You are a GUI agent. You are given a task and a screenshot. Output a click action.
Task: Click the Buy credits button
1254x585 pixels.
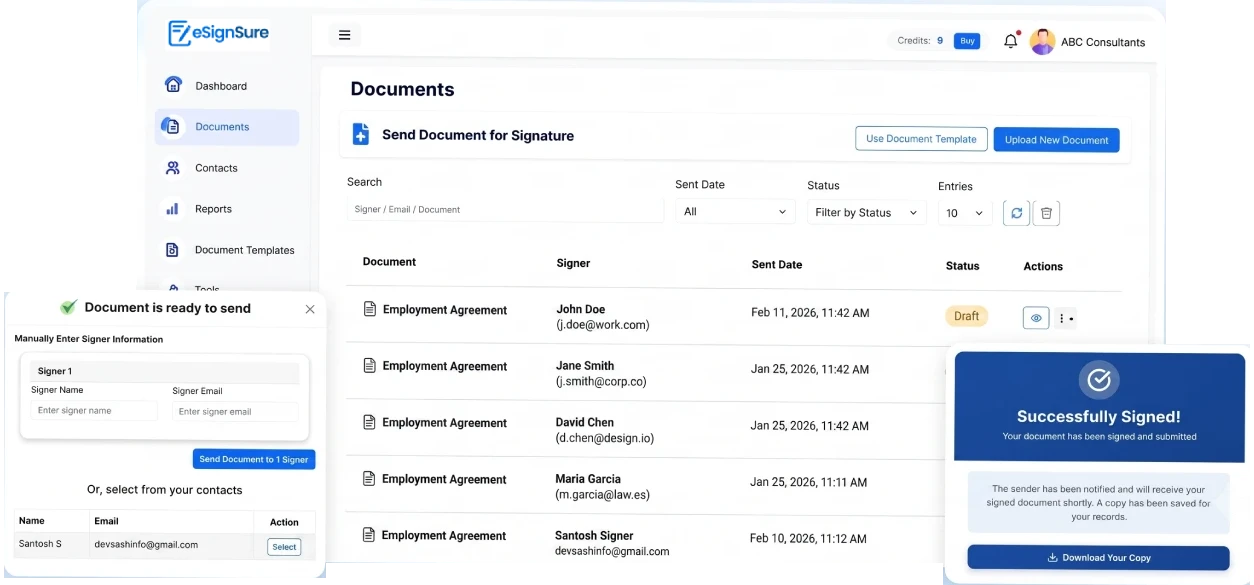click(966, 41)
